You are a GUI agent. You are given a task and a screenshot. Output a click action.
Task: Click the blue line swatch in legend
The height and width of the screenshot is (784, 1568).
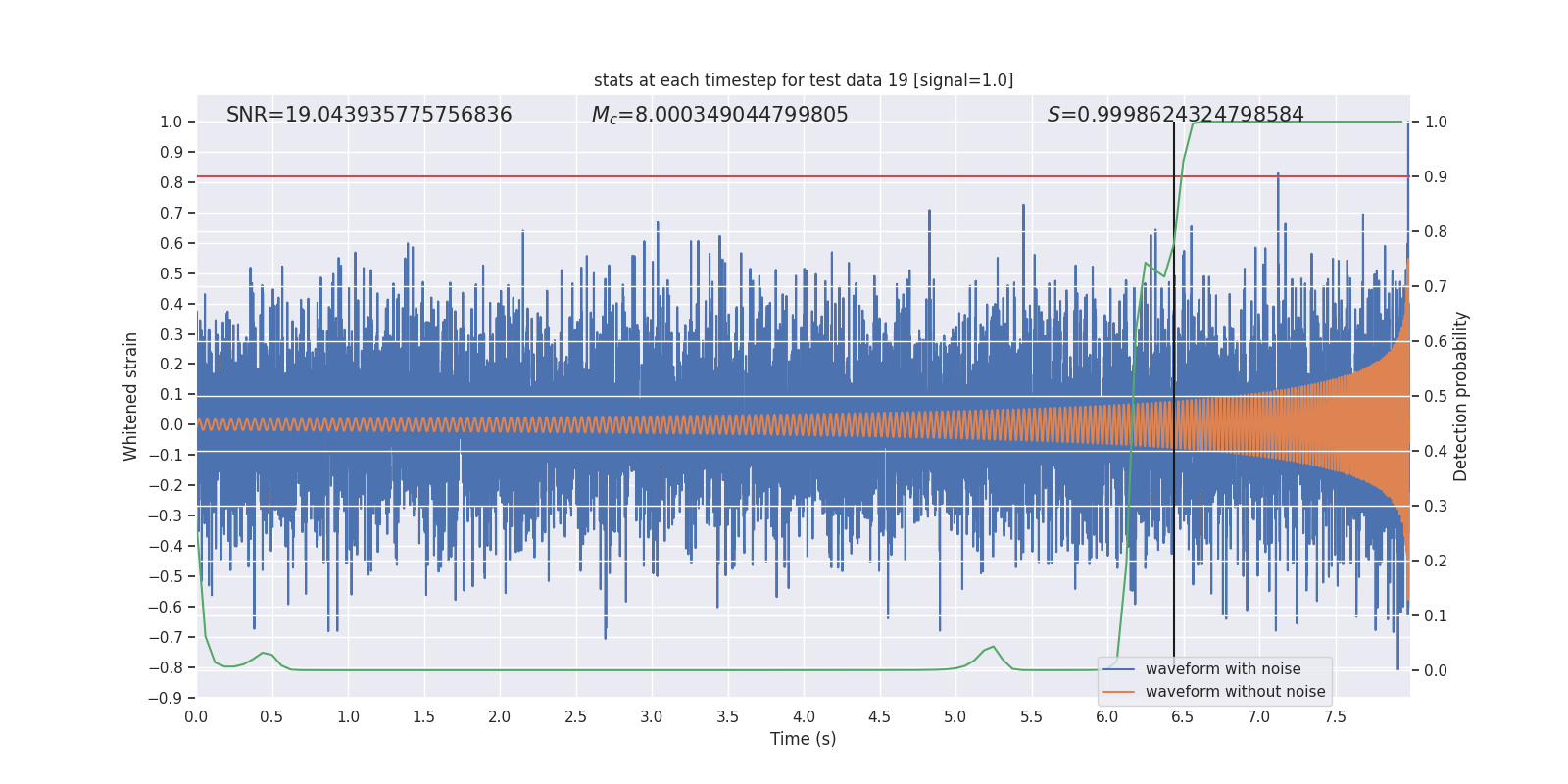(x=1118, y=669)
